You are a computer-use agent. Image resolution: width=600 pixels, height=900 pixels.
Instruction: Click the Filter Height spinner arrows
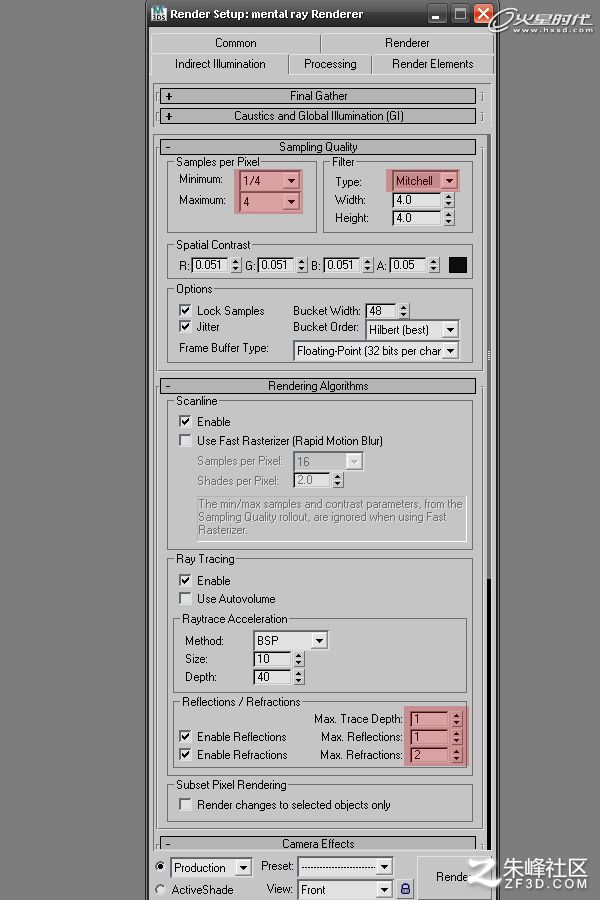[449, 218]
